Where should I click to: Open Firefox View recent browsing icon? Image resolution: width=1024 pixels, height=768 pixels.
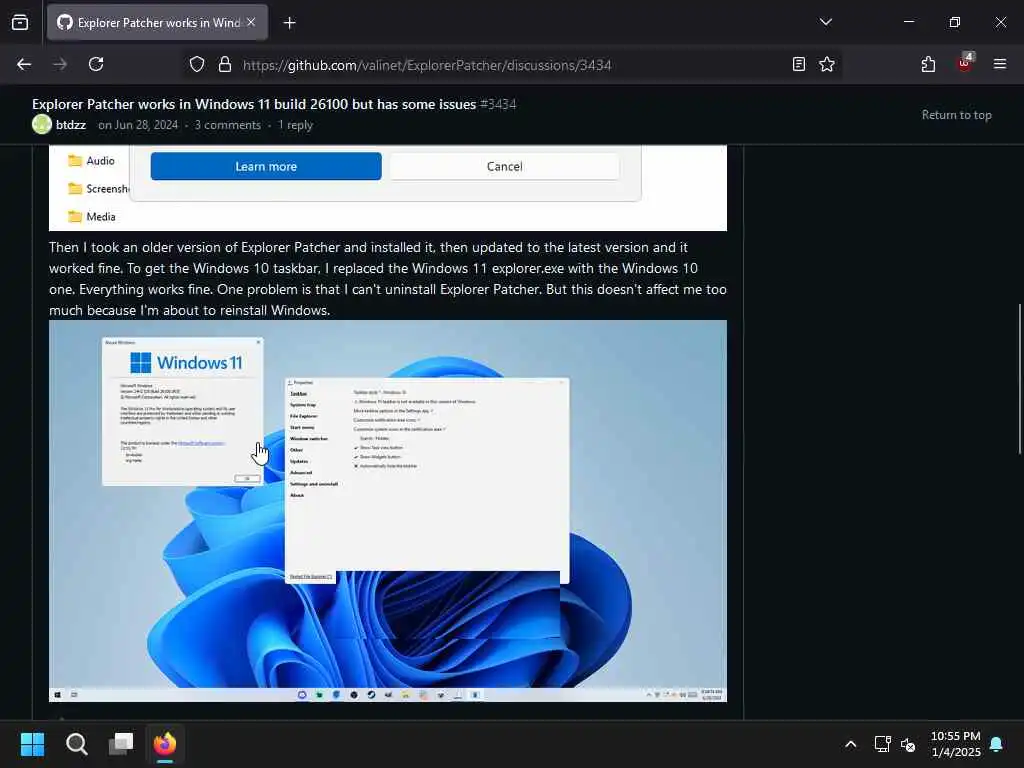[x=20, y=22]
